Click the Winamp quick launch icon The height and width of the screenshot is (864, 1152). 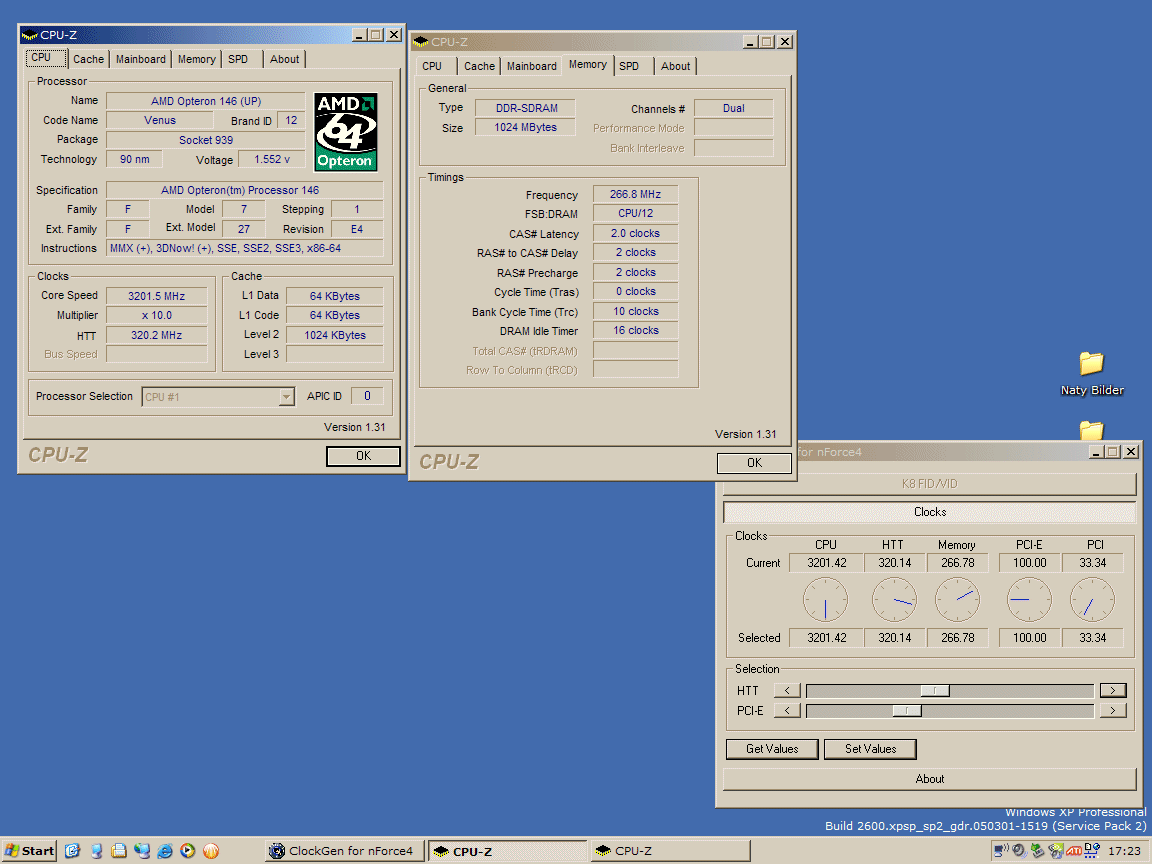(x=211, y=851)
